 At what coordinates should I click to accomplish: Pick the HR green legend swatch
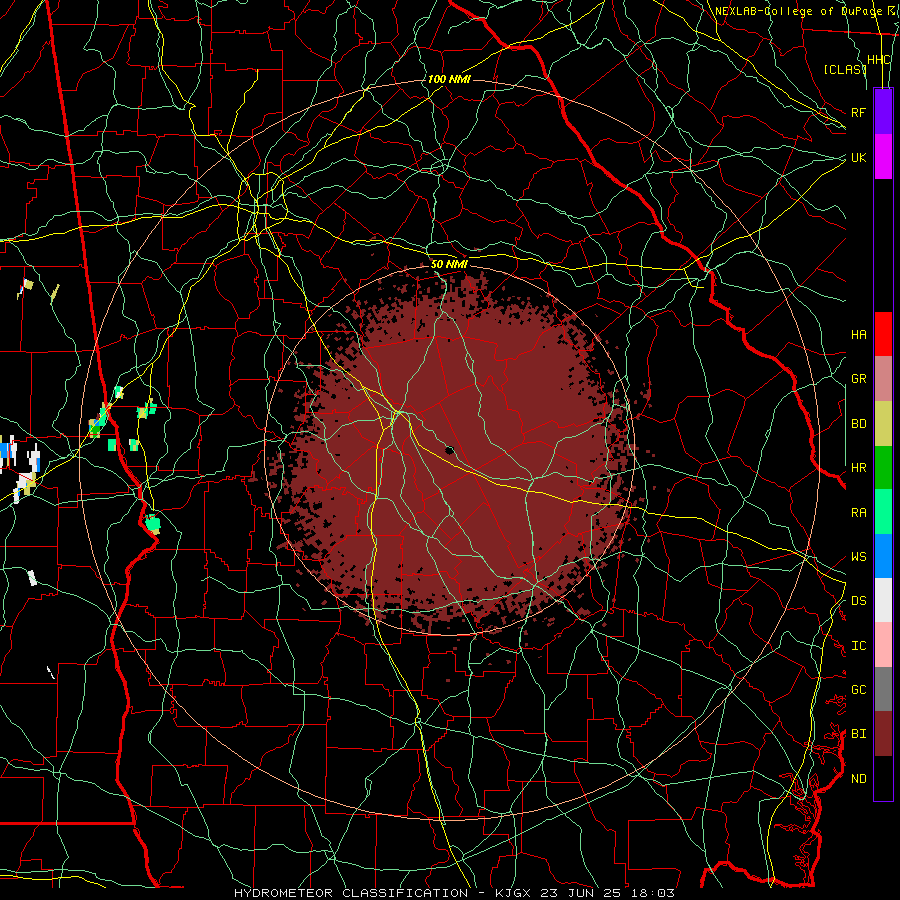[x=883, y=467]
